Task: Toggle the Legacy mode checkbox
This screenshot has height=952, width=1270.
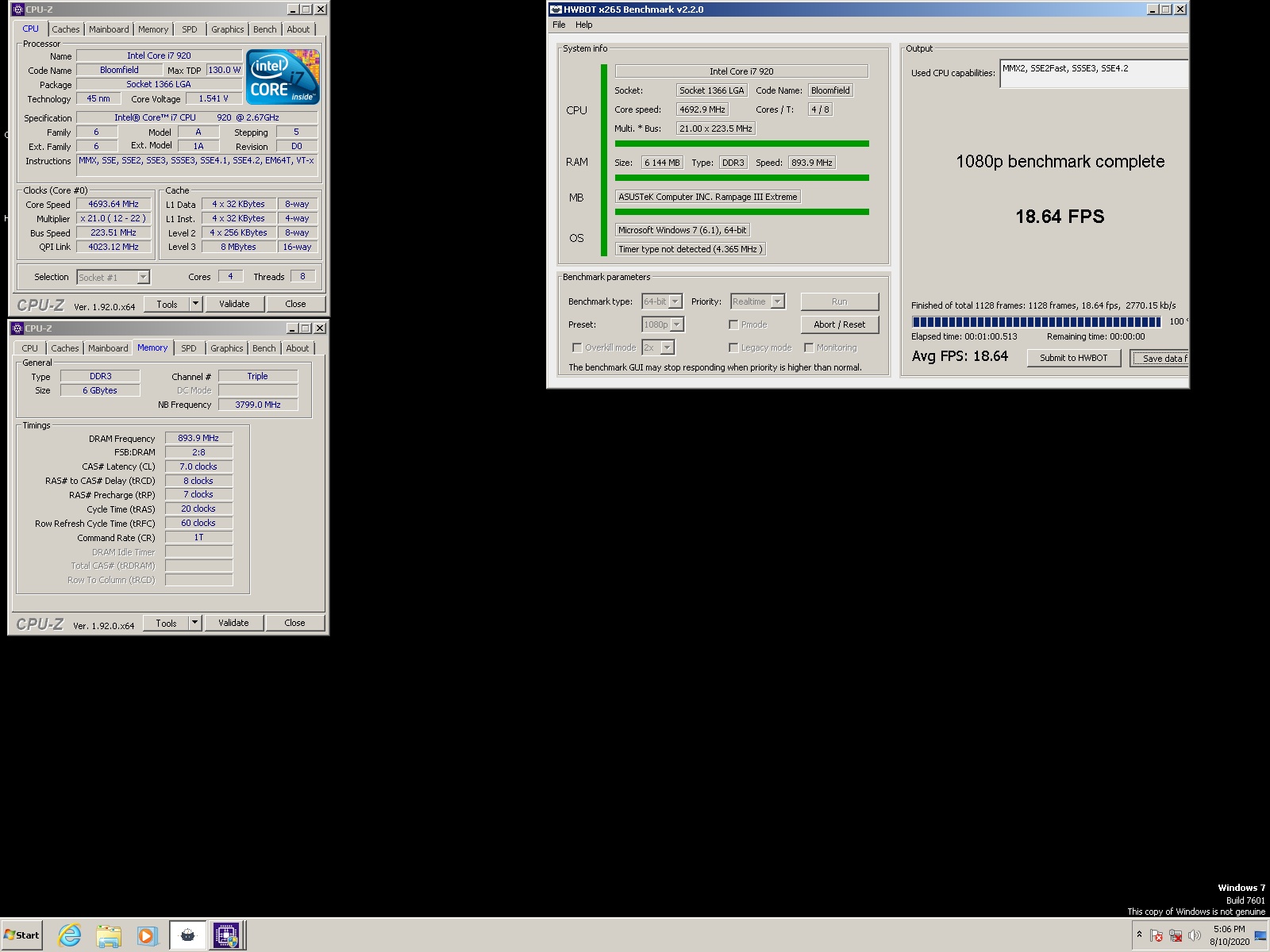Action: coord(733,347)
